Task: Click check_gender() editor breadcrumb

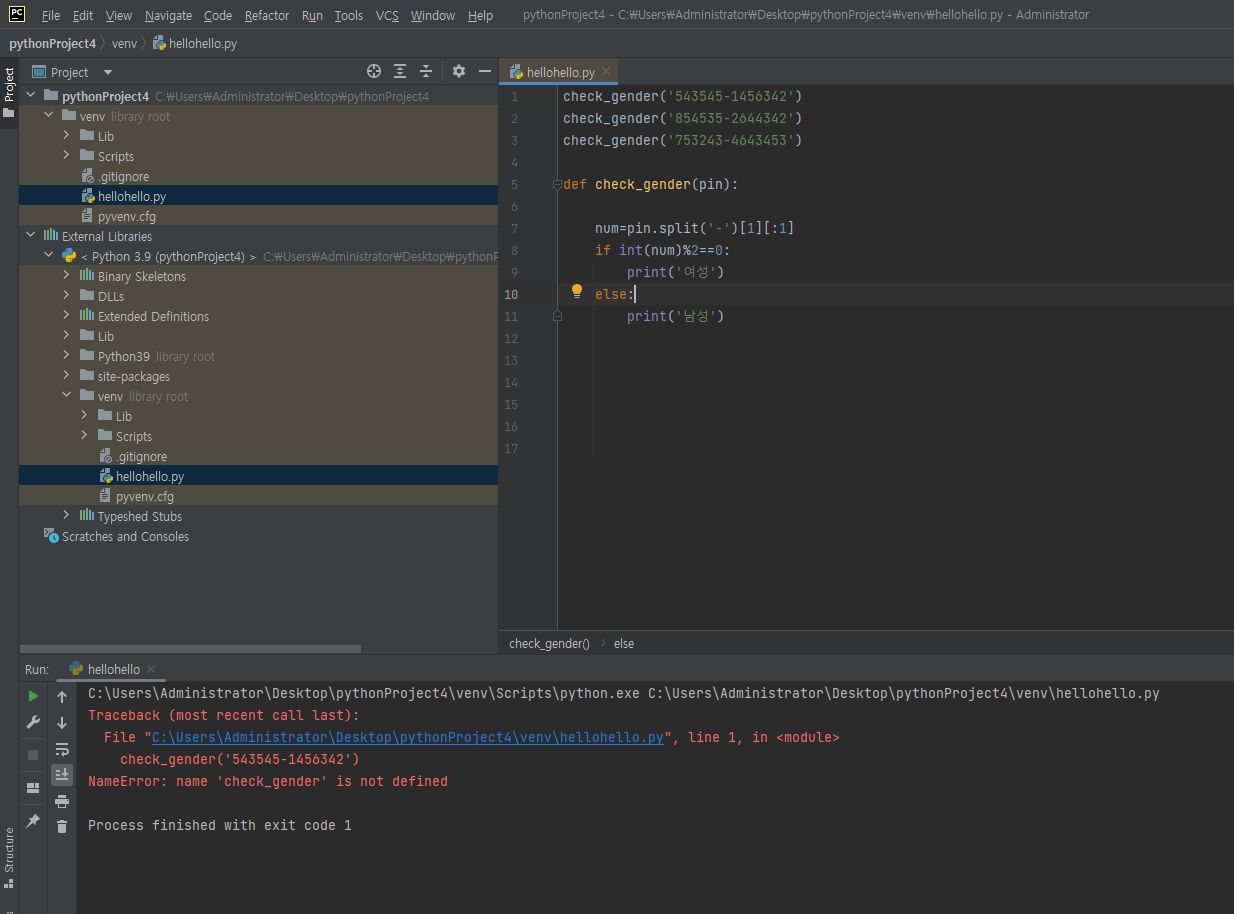Action: pyautogui.click(x=549, y=644)
